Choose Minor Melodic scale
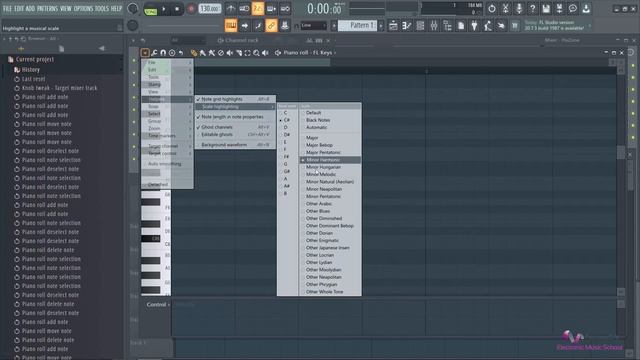This screenshot has height=360, width=640. pyautogui.click(x=330, y=175)
